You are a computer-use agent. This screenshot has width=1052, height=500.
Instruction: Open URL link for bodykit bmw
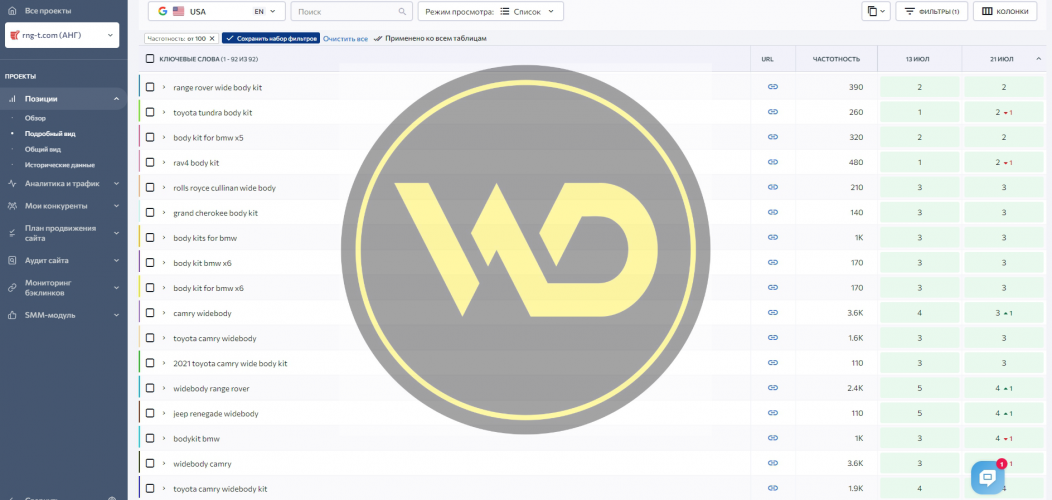(x=772, y=438)
